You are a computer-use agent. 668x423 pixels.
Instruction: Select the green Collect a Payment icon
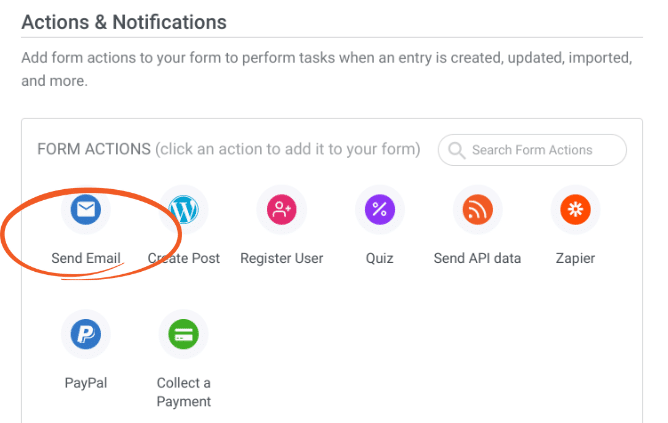[x=184, y=334]
